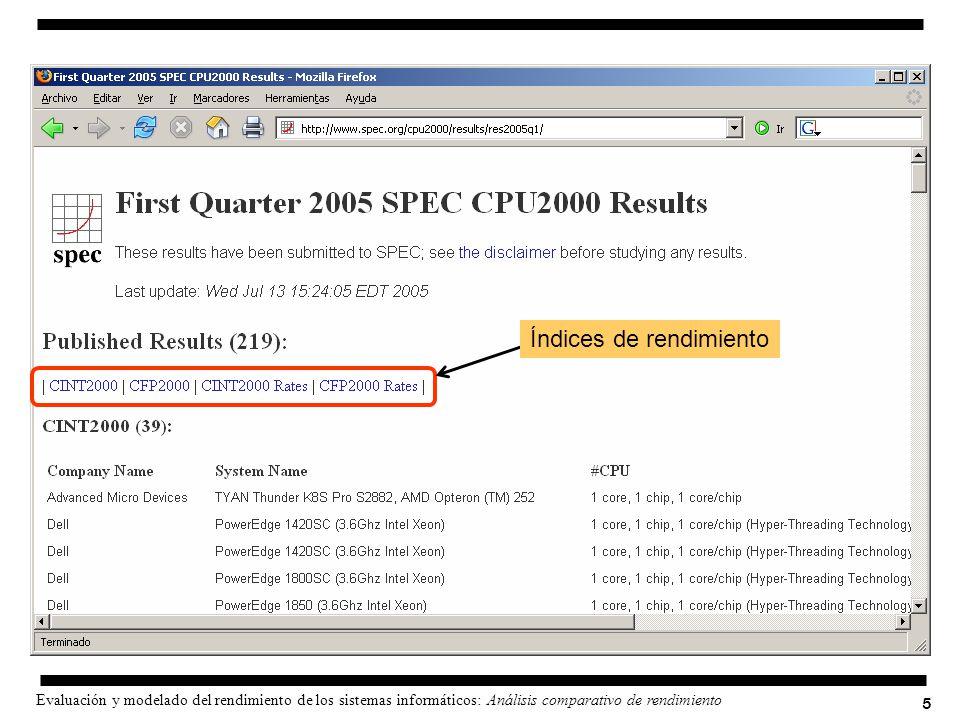Open the Archivo menu
The height and width of the screenshot is (720, 960).
[x=59, y=98]
